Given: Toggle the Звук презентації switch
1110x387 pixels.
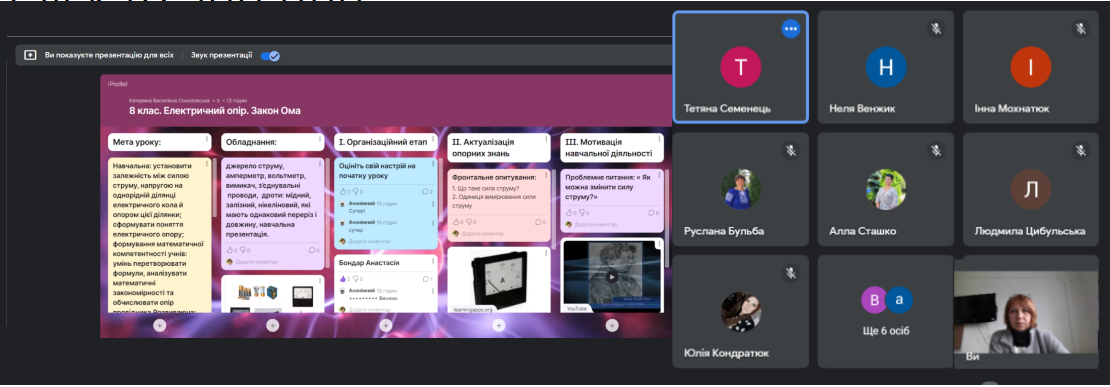Looking at the screenshot, I should tap(270, 55).
